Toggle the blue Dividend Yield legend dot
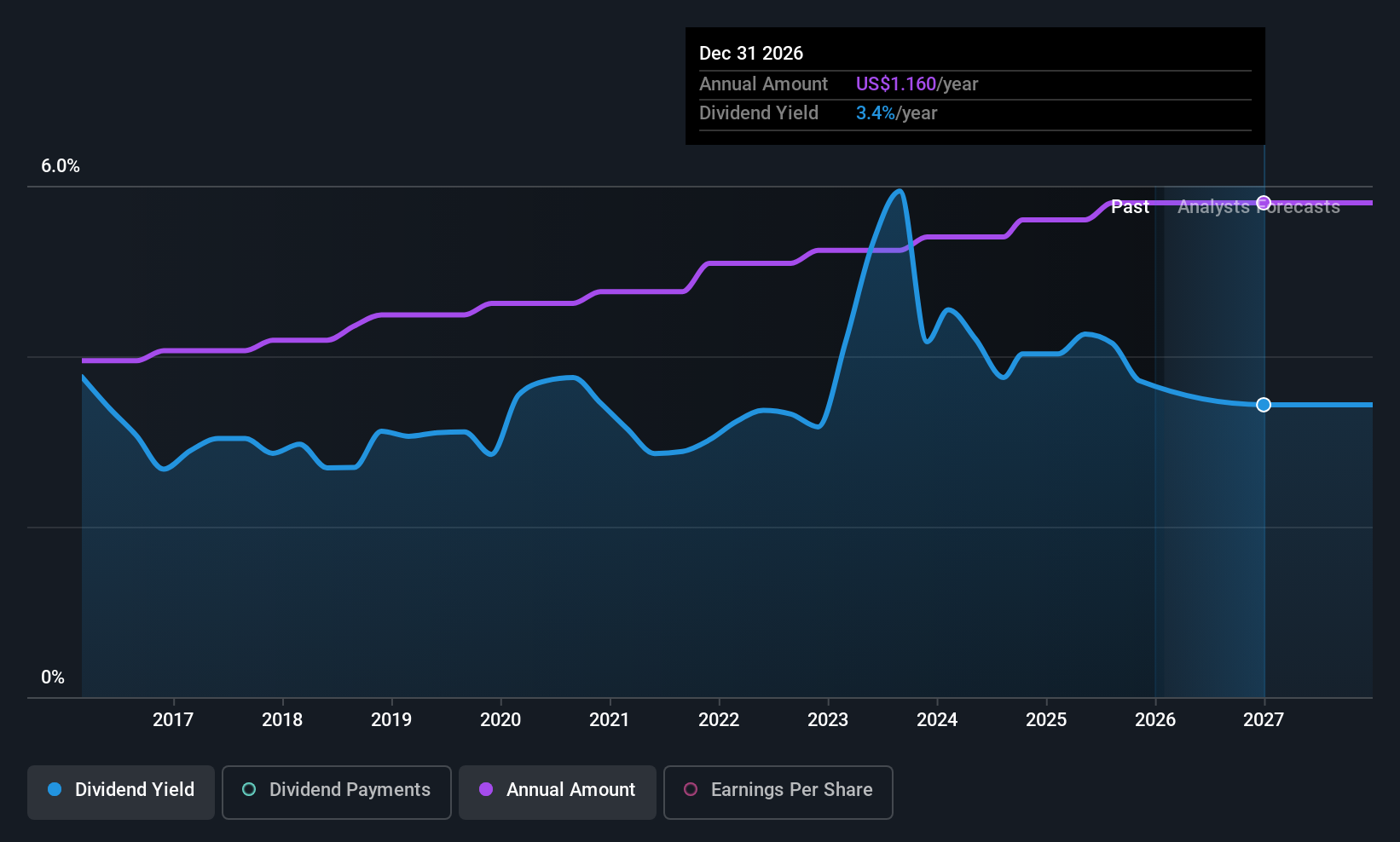The width and height of the screenshot is (1400, 842). coord(55,790)
